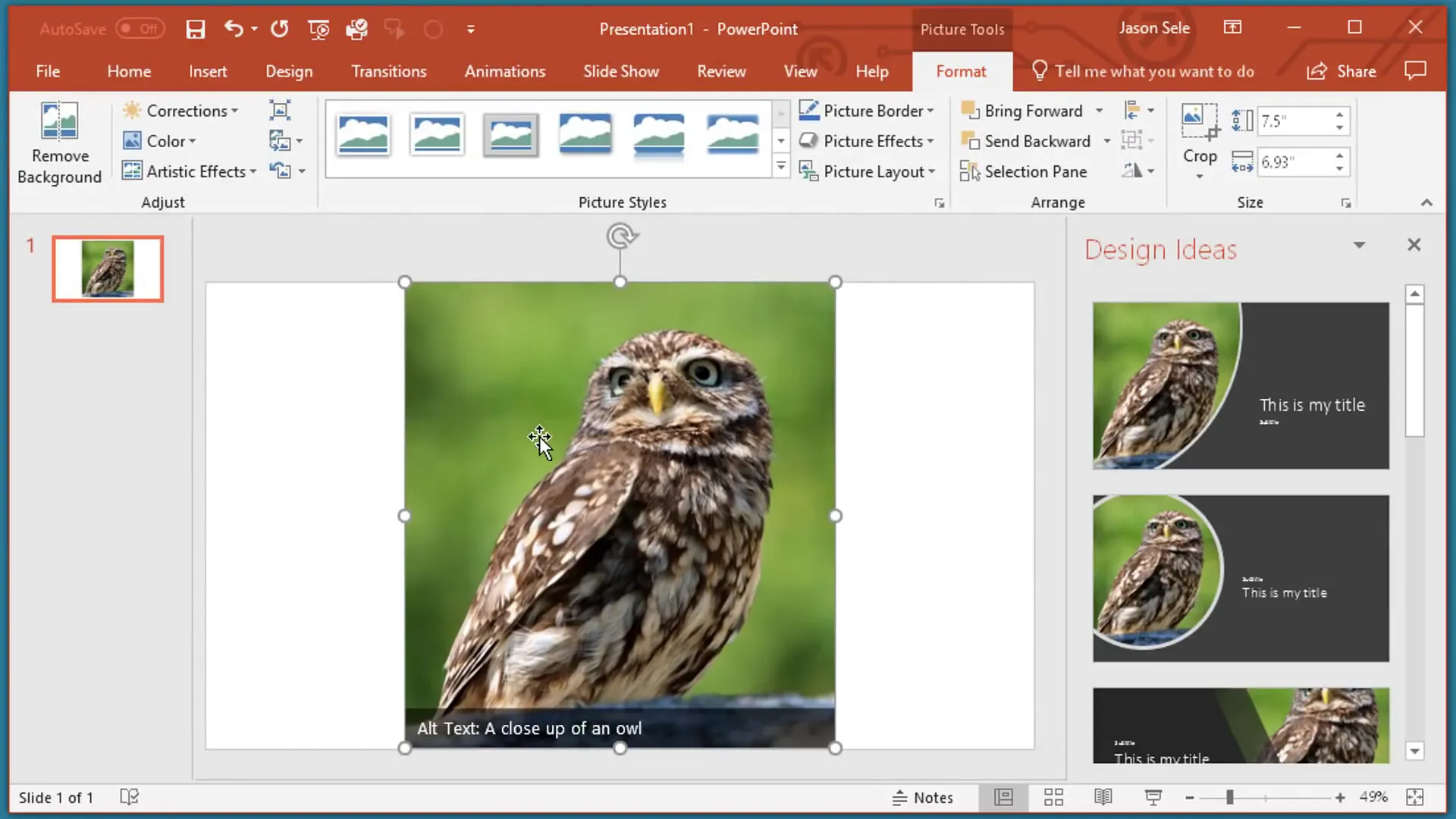The image size is (1456, 819).
Task: Open the Normal view icon in status bar
Action: [x=1003, y=797]
